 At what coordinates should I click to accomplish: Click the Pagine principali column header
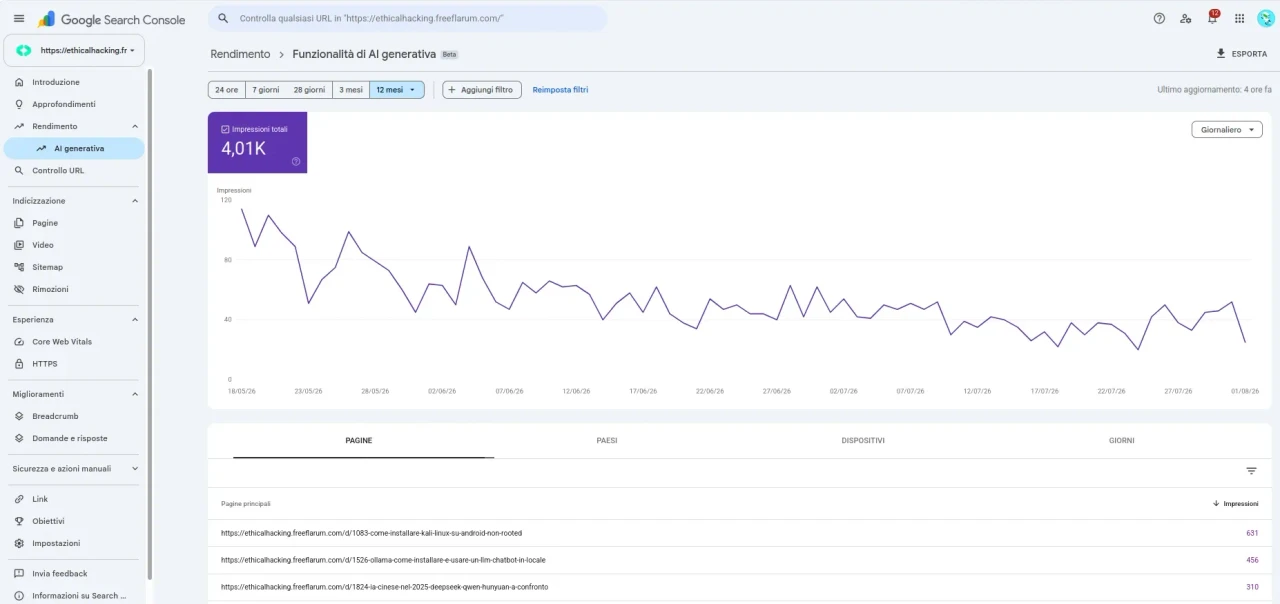click(246, 504)
